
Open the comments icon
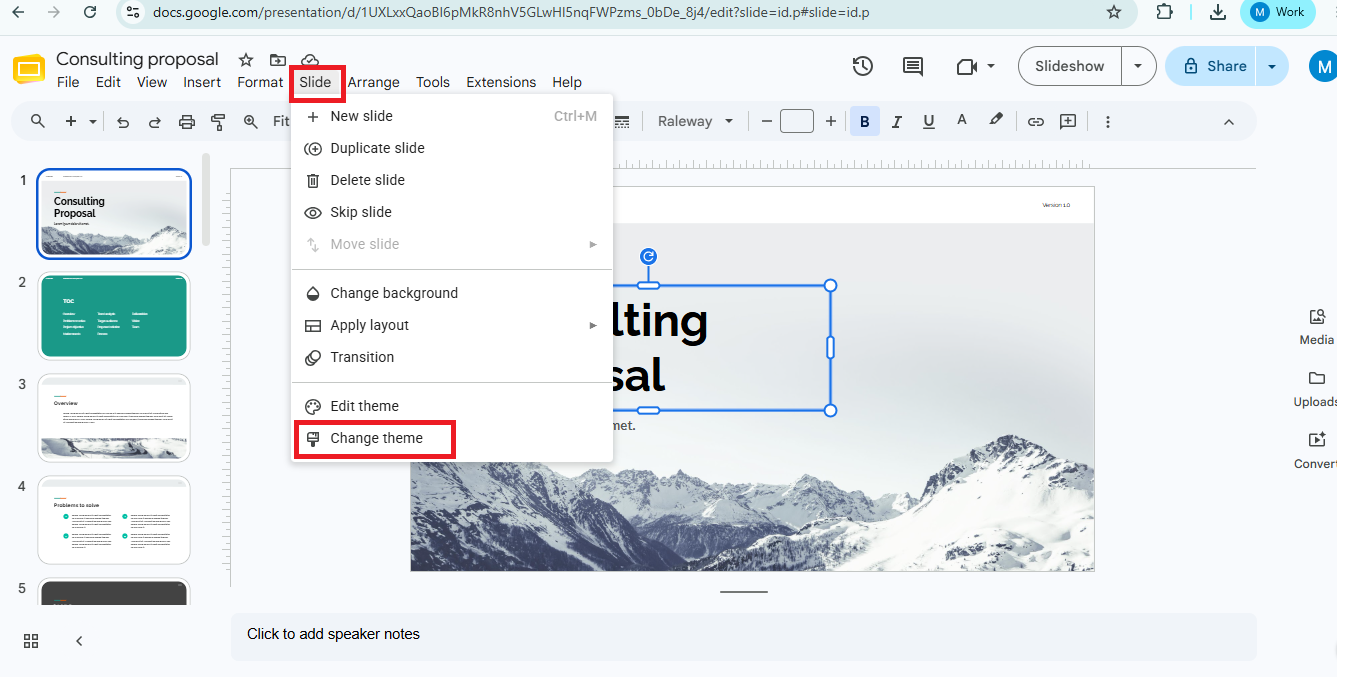click(x=912, y=66)
